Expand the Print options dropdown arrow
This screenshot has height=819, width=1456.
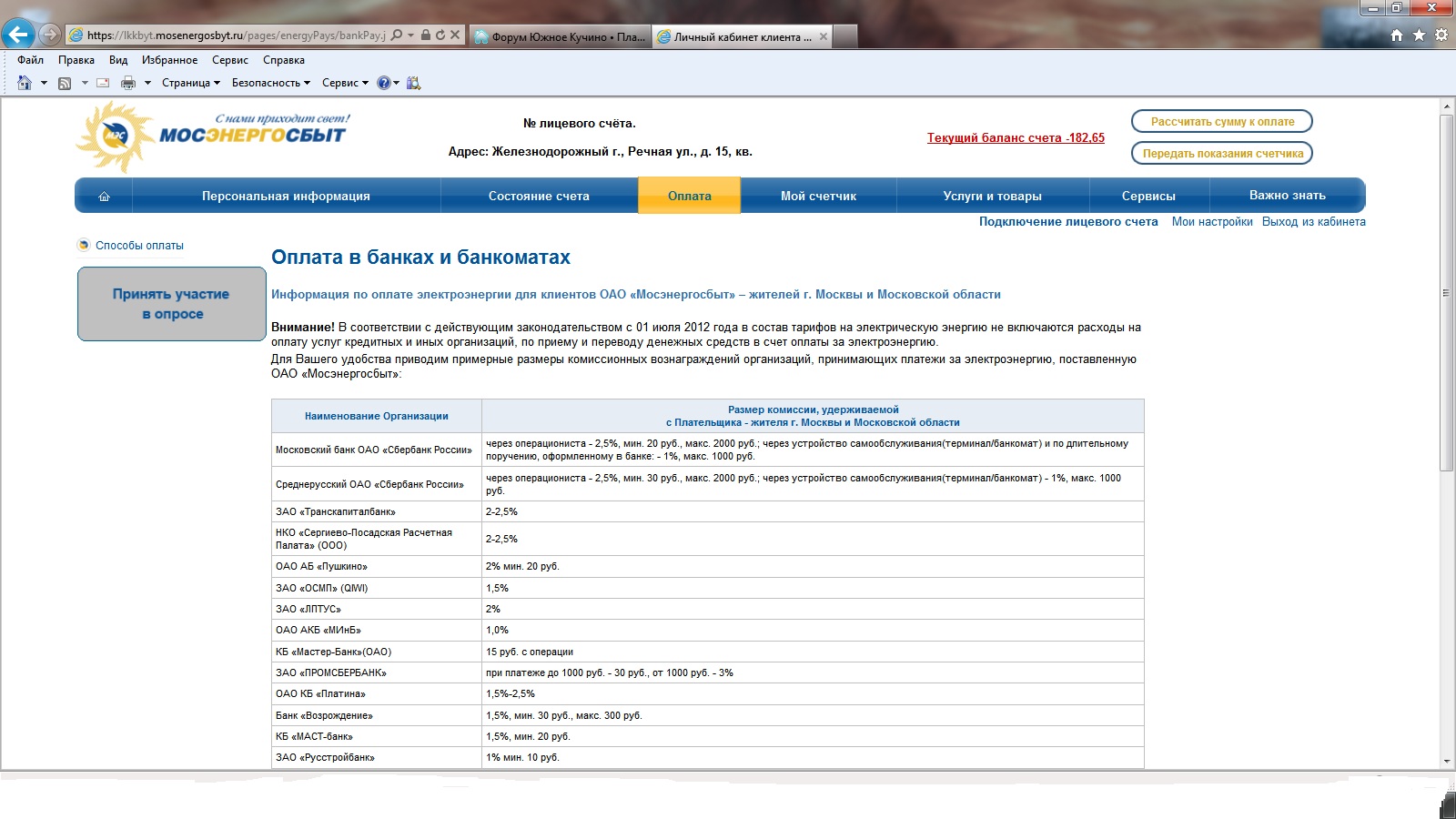pyautogui.click(x=147, y=83)
